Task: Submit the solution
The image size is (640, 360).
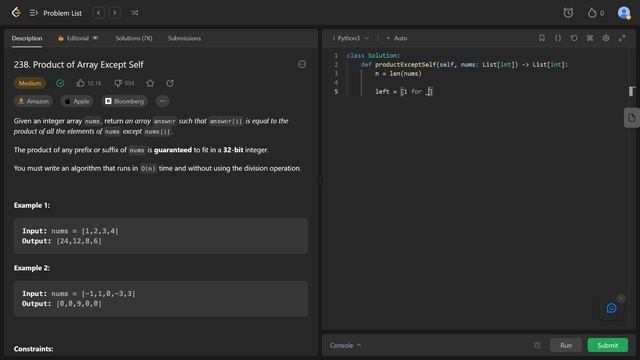Action: 608,345
